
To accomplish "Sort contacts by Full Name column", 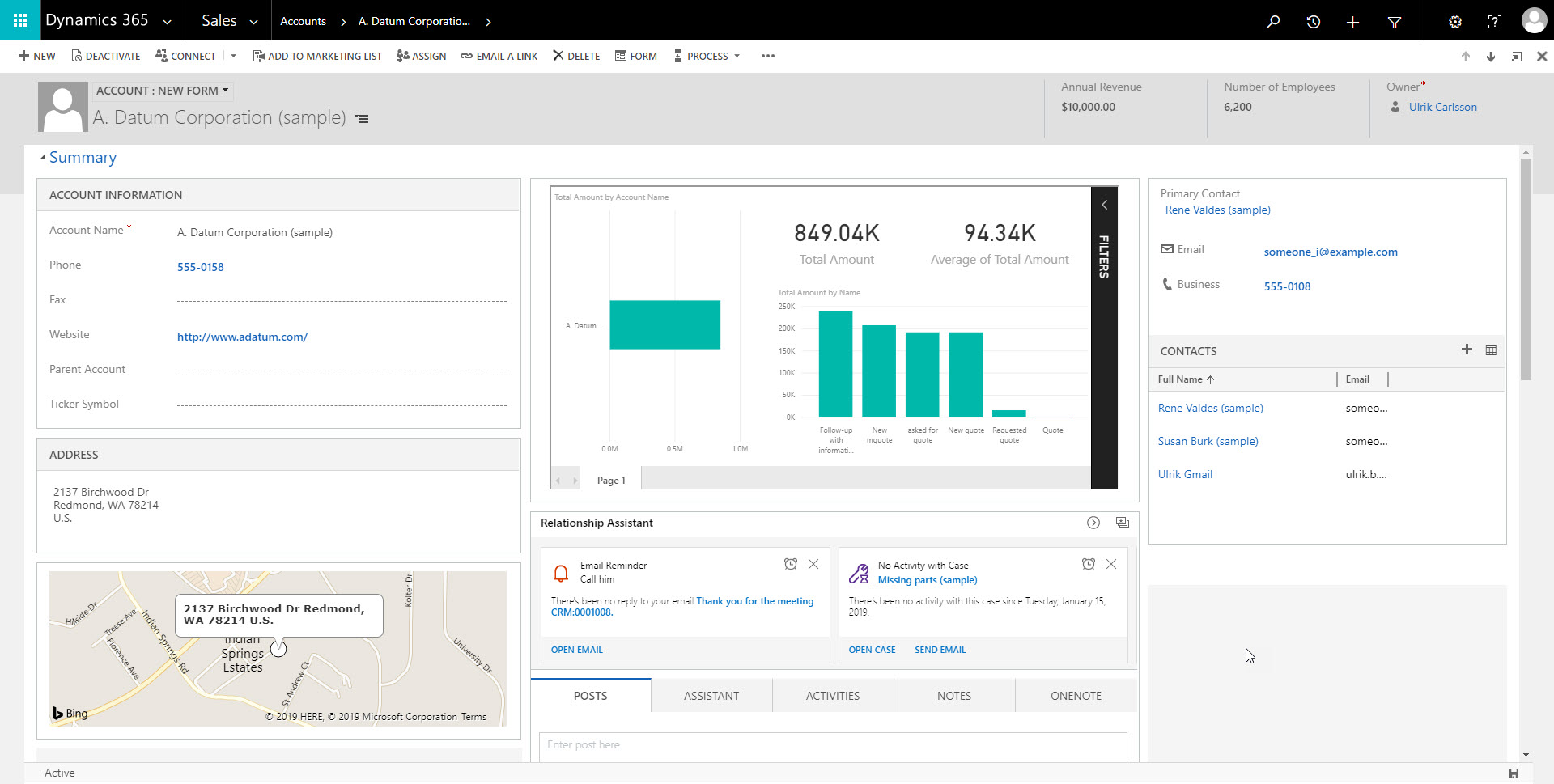I will pyautogui.click(x=1183, y=379).
